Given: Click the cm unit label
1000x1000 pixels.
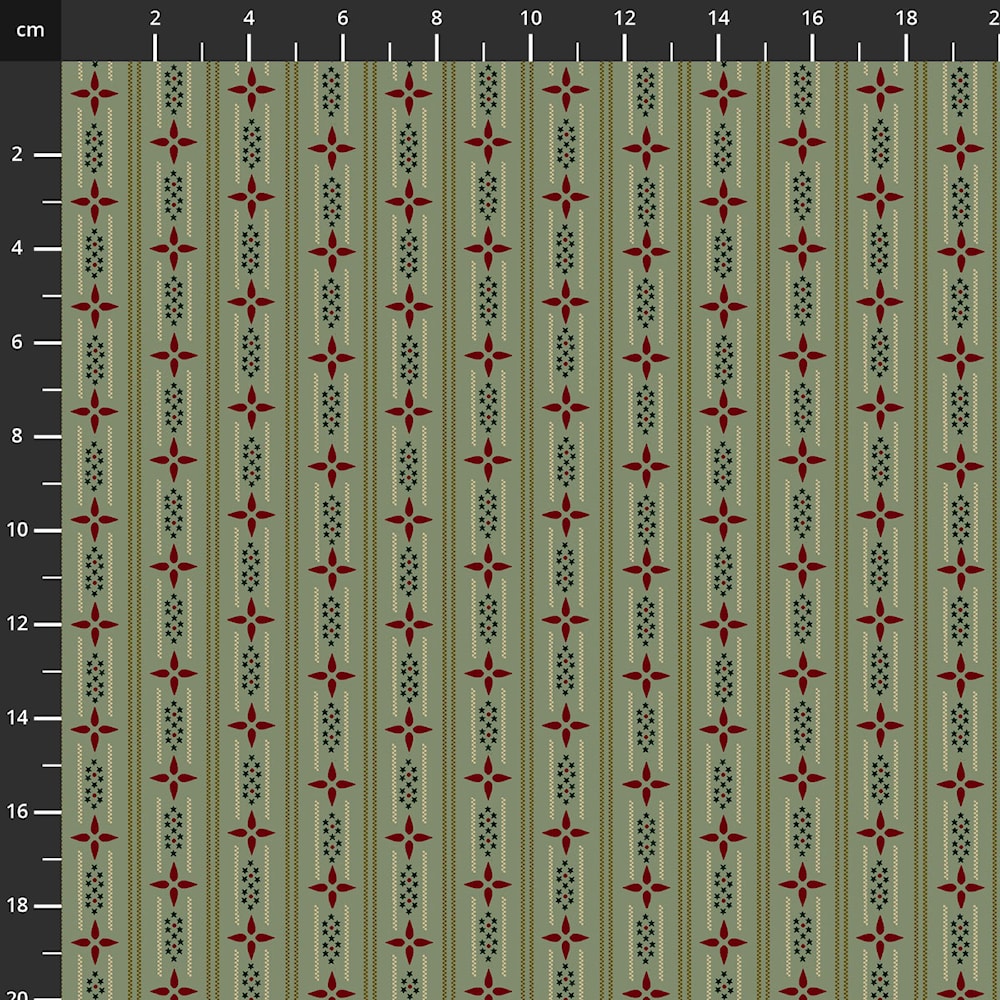Looking at the screenshot, I should click(x=30, y=30).
